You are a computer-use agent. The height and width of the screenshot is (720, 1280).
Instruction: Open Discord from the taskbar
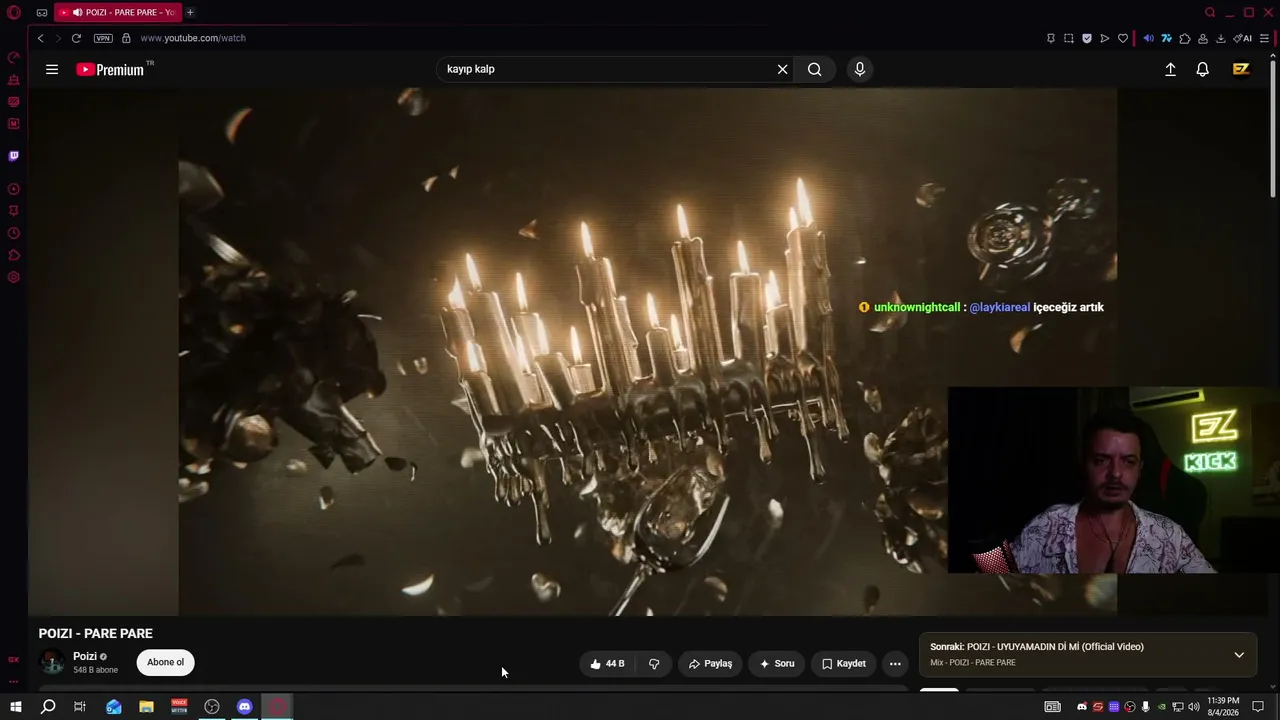[x=245, y=707]
